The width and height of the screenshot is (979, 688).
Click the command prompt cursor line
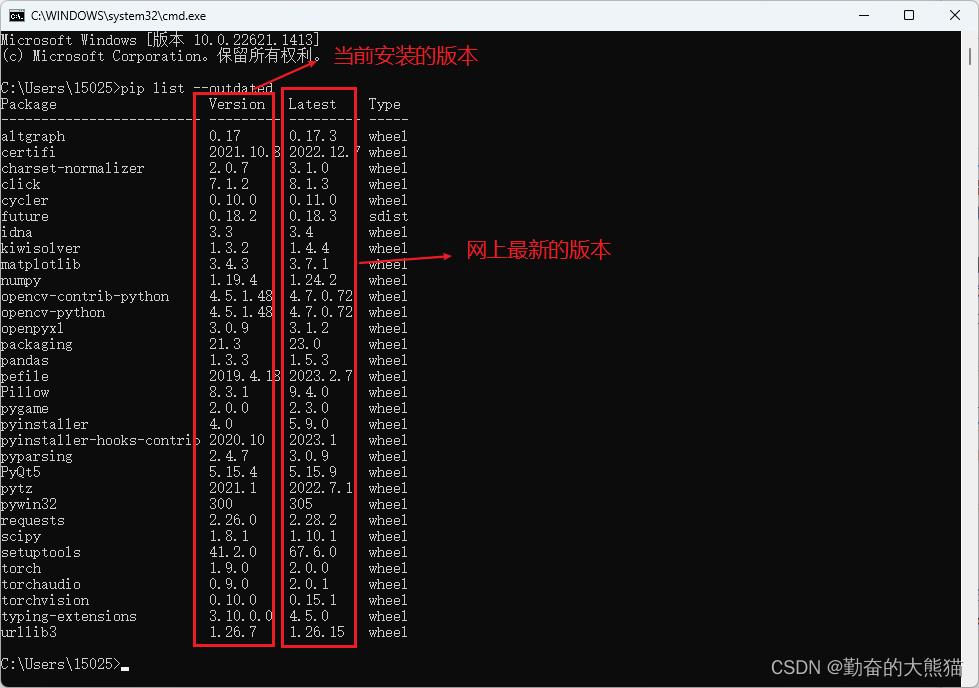tap(65, 664)
